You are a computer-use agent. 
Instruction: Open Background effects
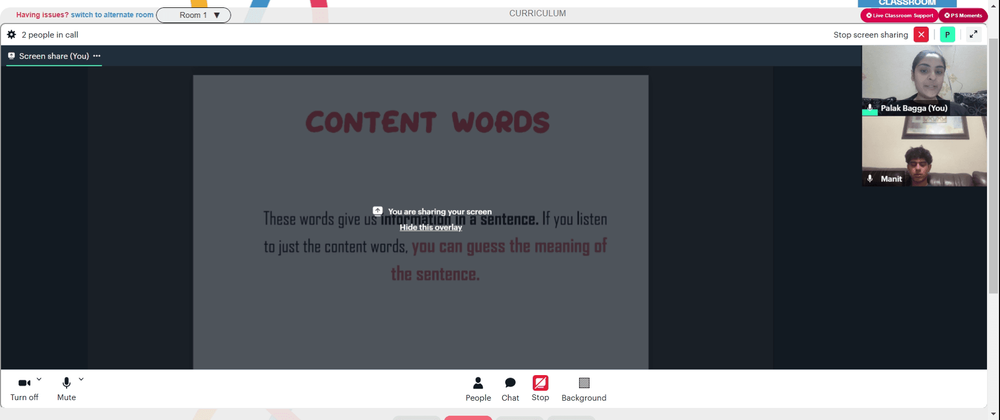[584, 389]
